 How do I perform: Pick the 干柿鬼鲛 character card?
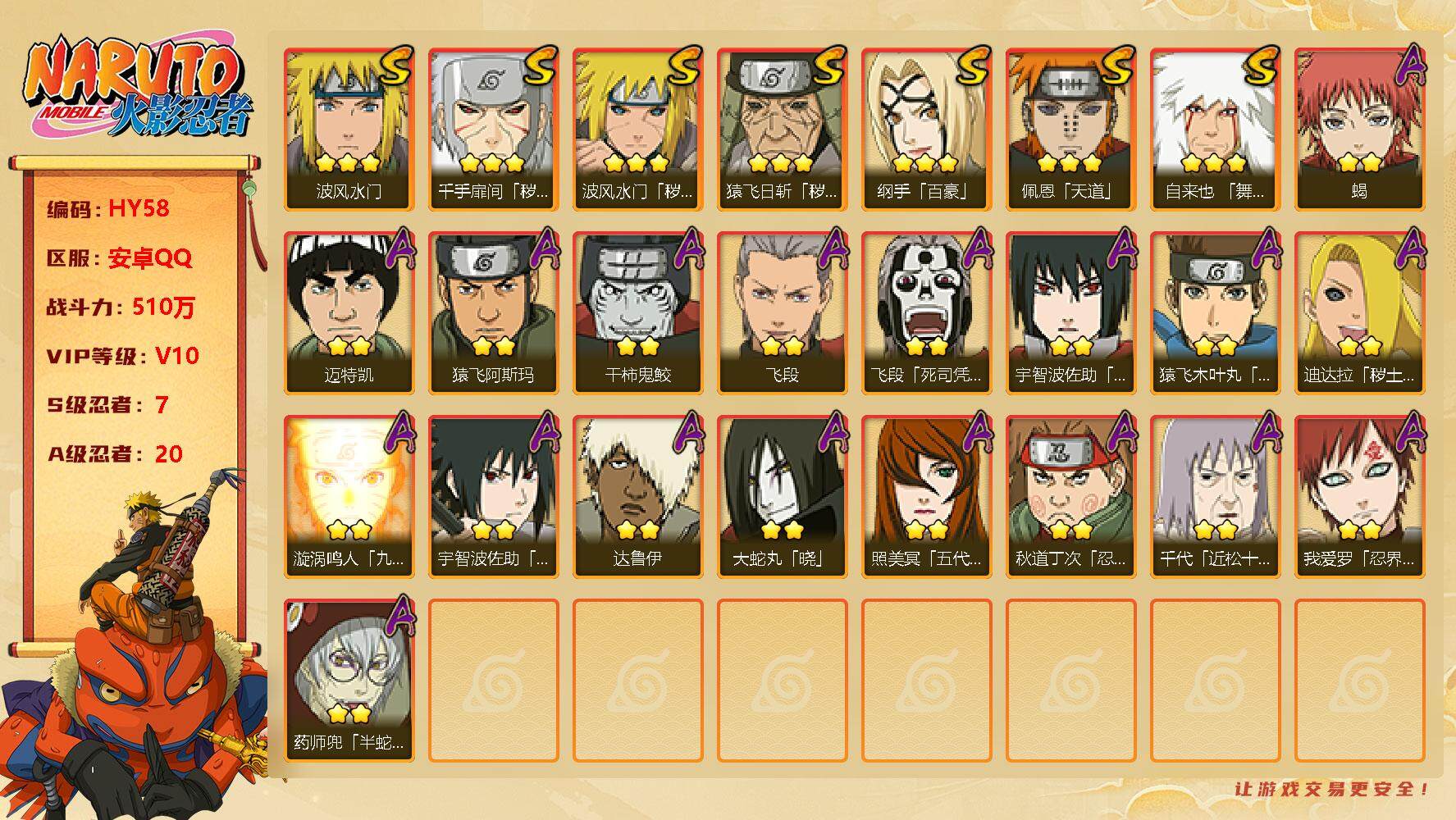click(637, 313)
